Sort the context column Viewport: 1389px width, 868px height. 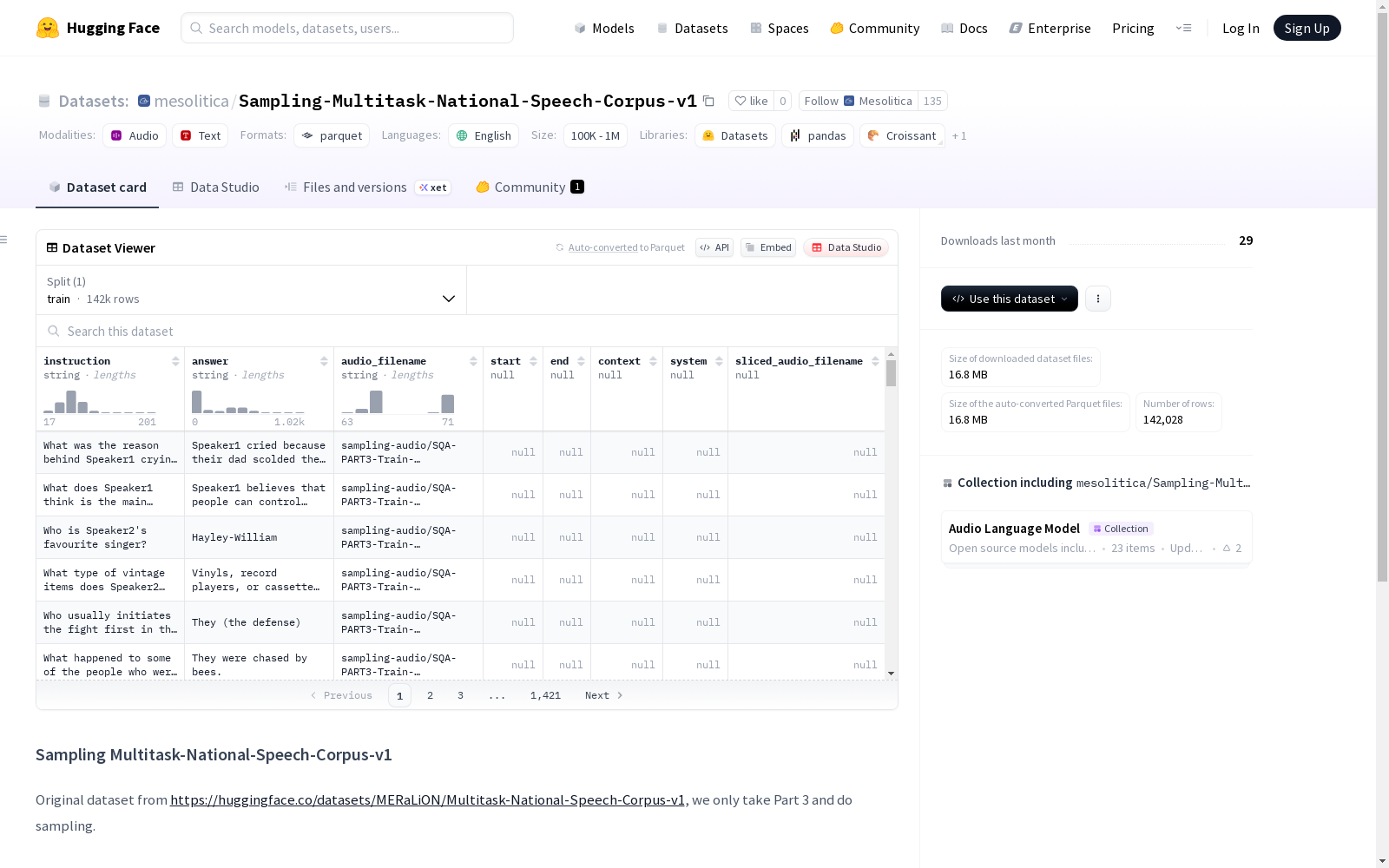(x=653, y=361)
